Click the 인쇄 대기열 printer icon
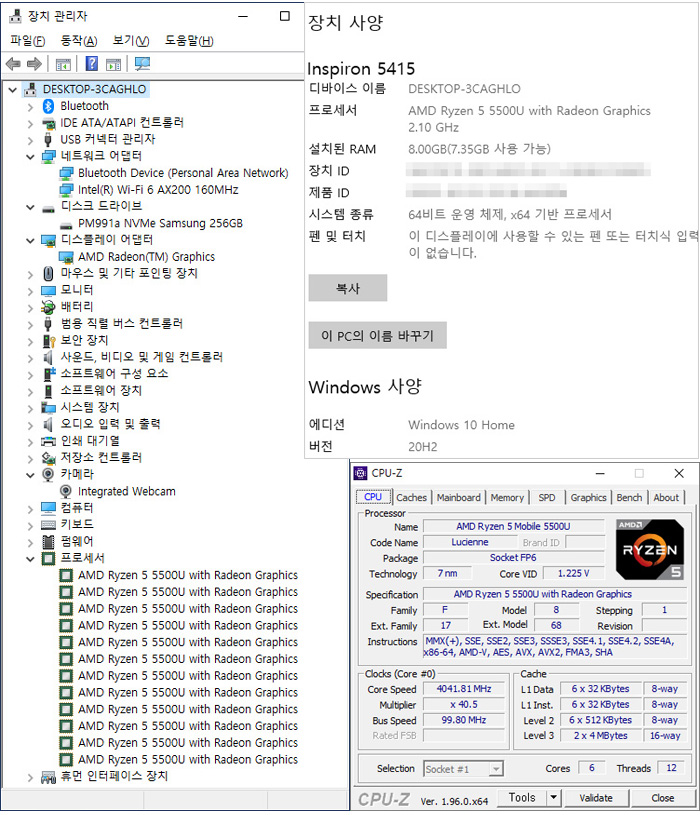The height and width of the screenshot is (815, 700). (x=48, y=441)
